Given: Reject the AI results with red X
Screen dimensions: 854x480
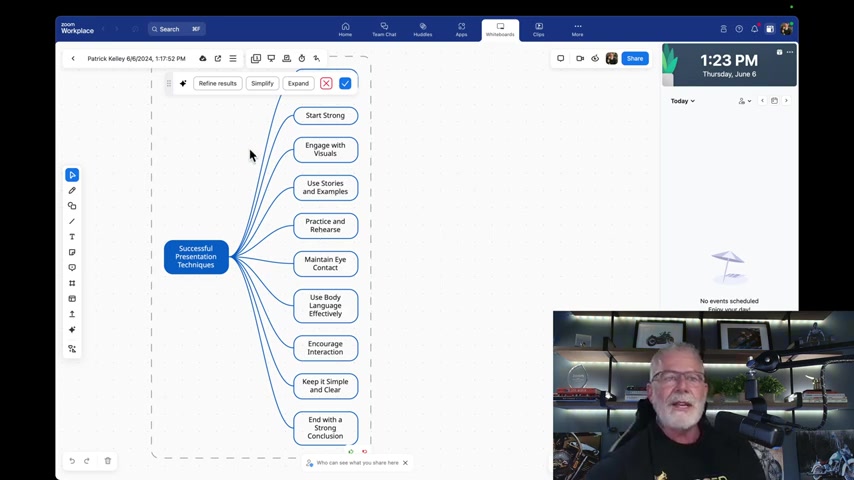Looking at the screenshot, I should [326, 83].
